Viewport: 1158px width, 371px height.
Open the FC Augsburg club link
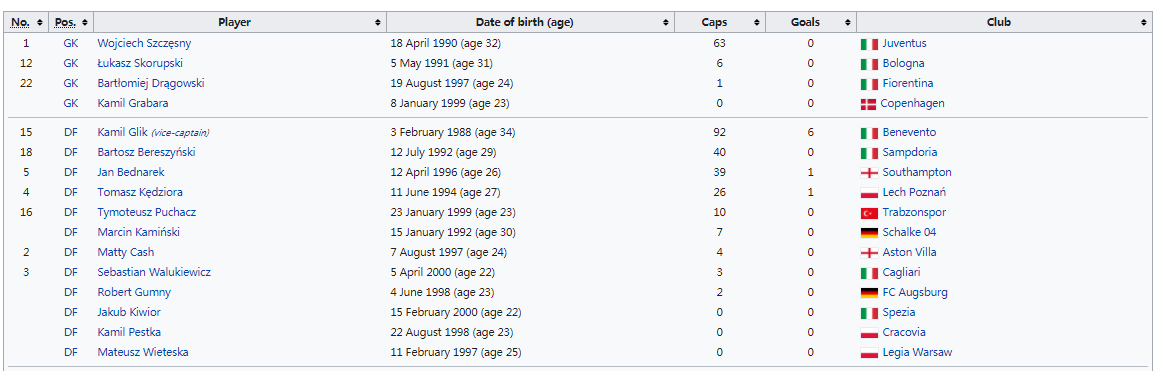tap(915, 293)
